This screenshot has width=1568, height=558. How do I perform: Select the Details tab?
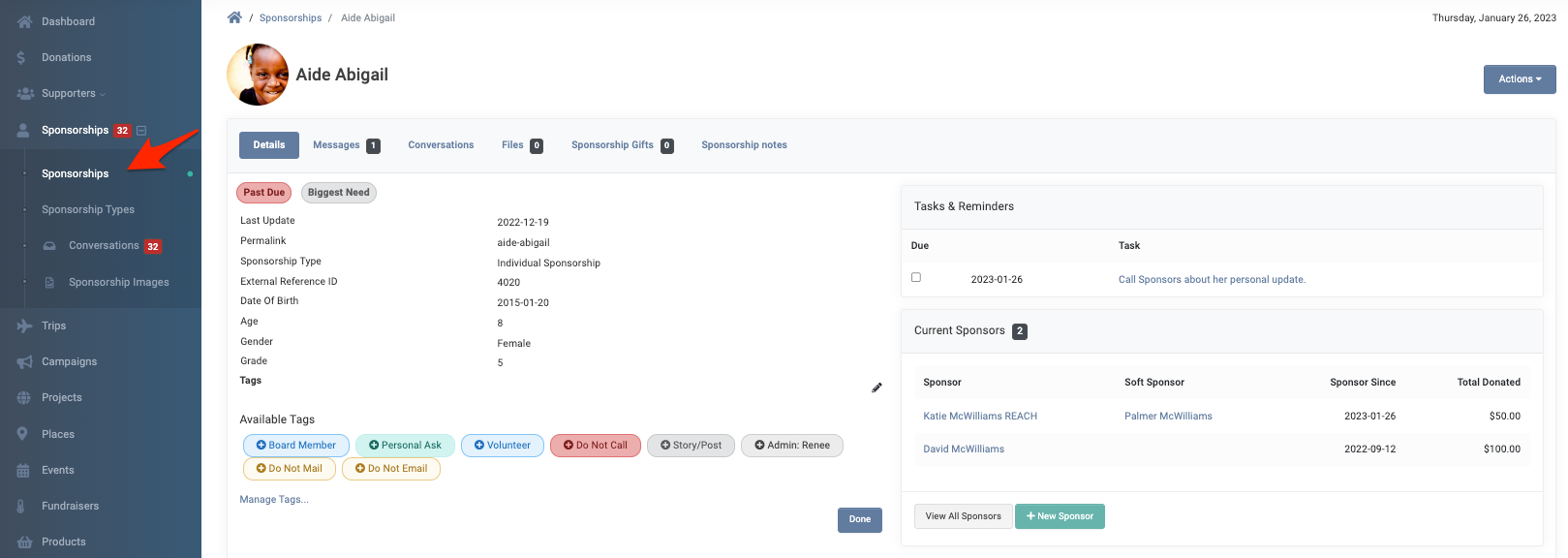point(269,145)
